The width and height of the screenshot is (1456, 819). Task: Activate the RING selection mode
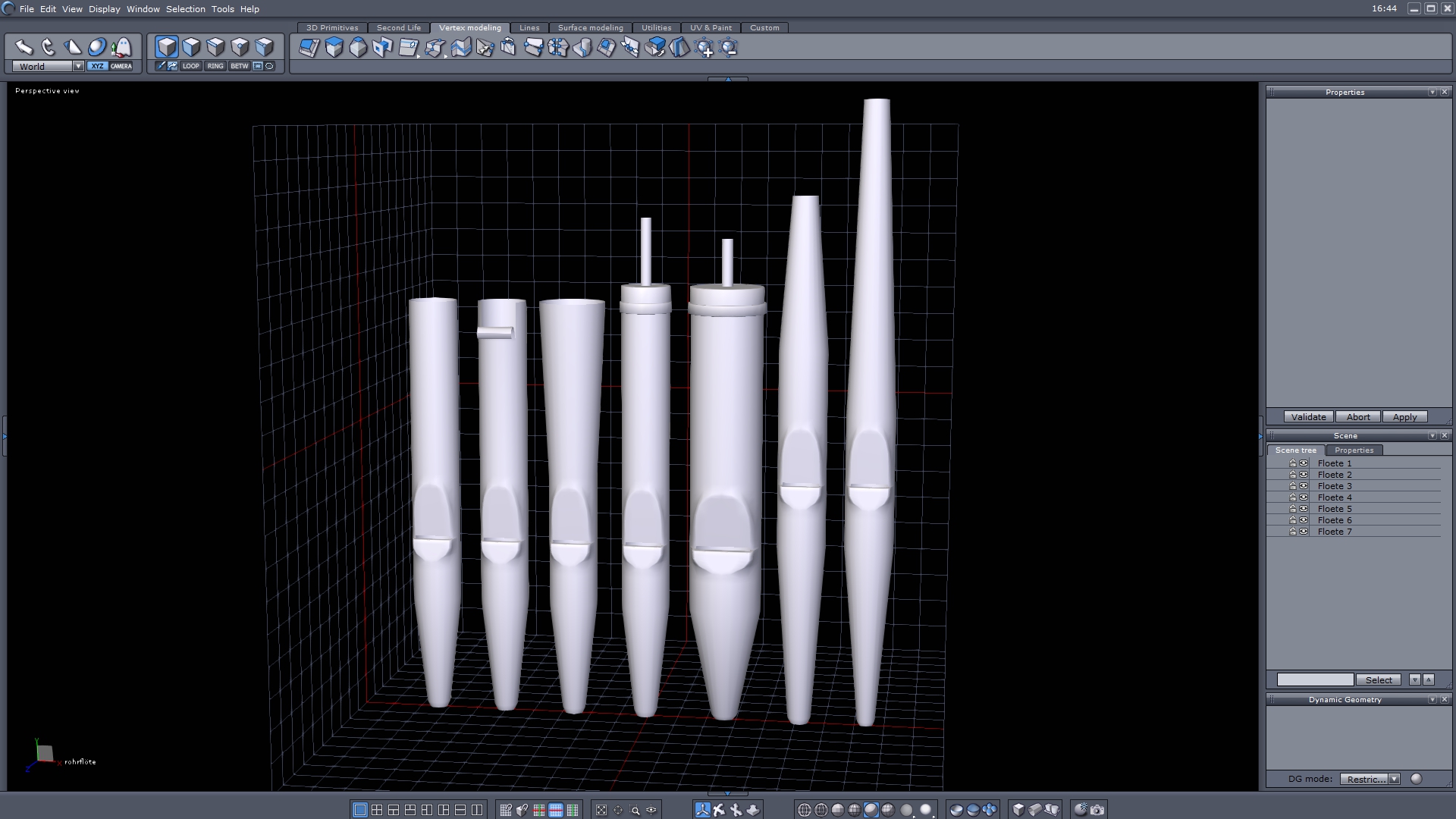[215, 66]
